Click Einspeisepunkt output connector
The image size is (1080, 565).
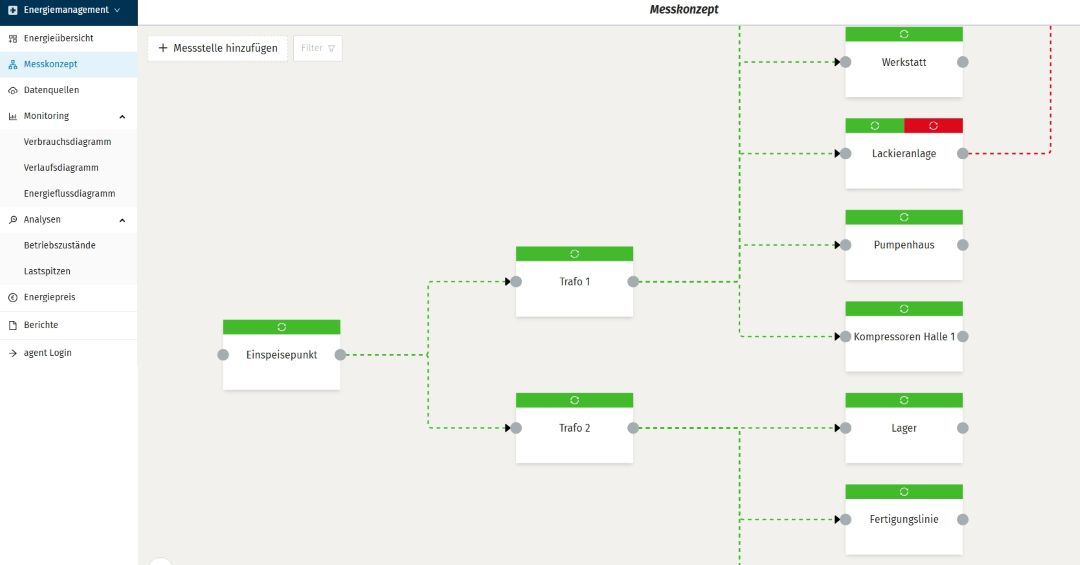point(340,355)
